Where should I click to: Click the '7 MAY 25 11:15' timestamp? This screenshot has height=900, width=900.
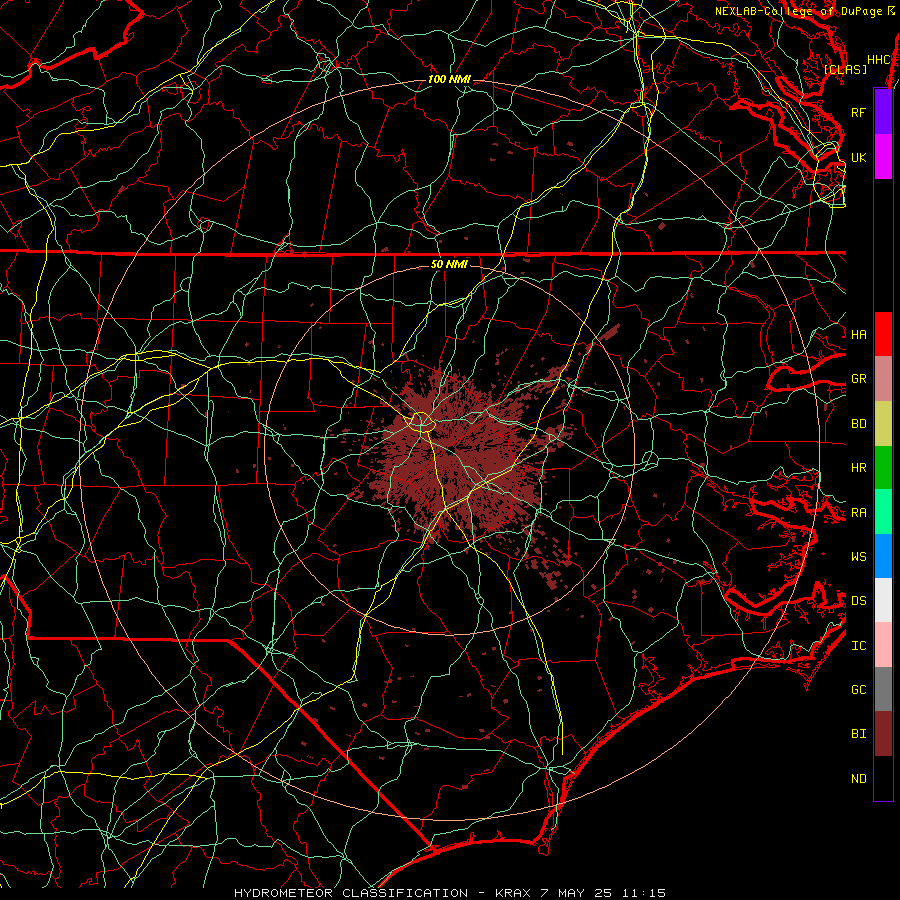(x=603, y=893)
